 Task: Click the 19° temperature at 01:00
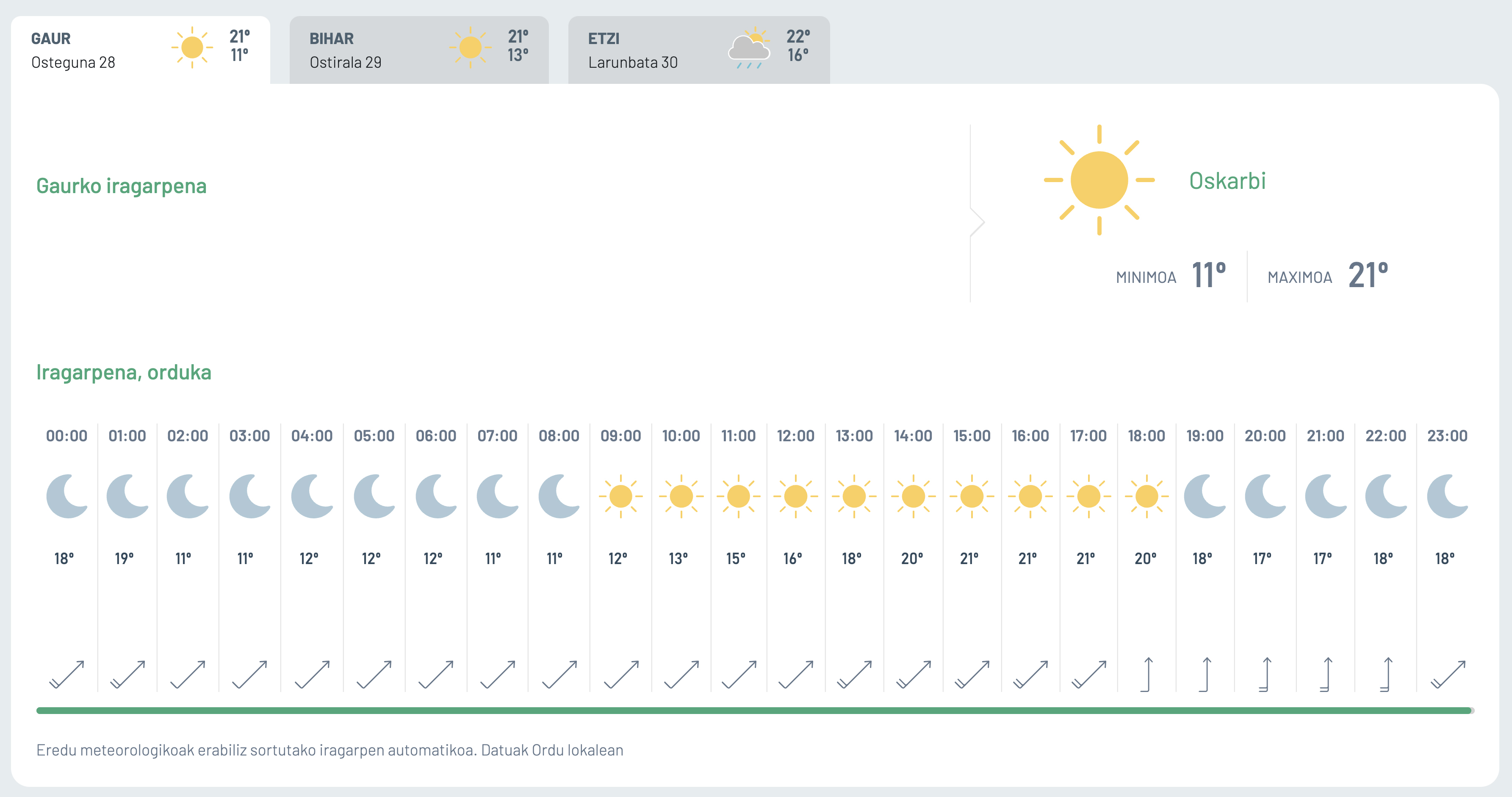124,558
